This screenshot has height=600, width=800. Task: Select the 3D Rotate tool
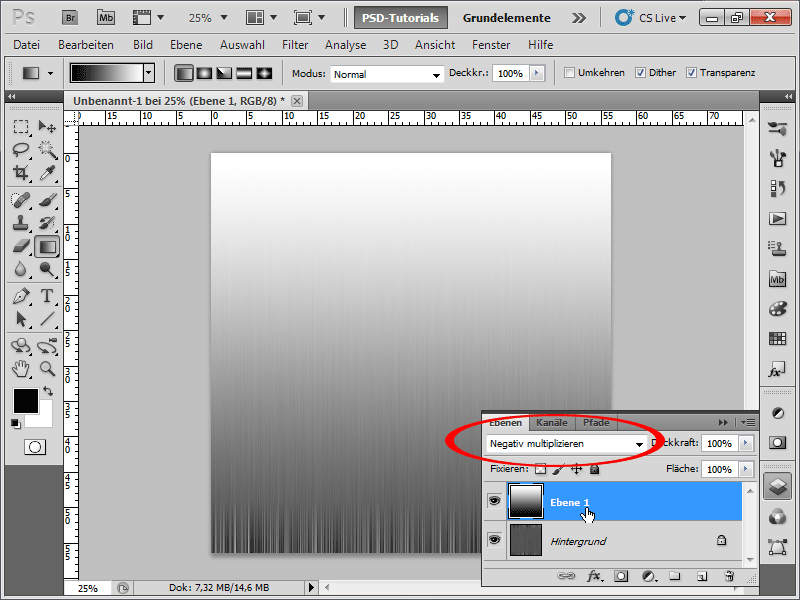21,346
